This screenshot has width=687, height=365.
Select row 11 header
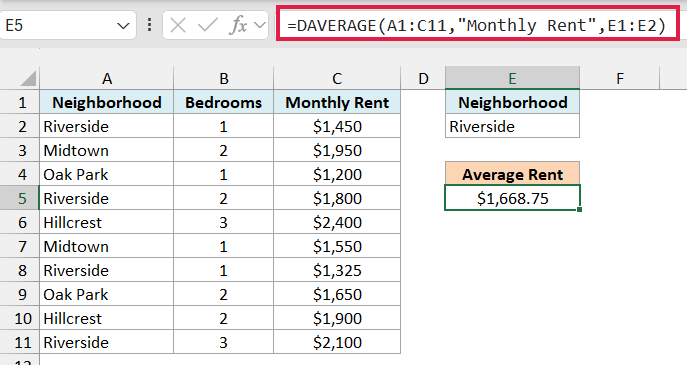pyautogui.click(x=20, y=342)
